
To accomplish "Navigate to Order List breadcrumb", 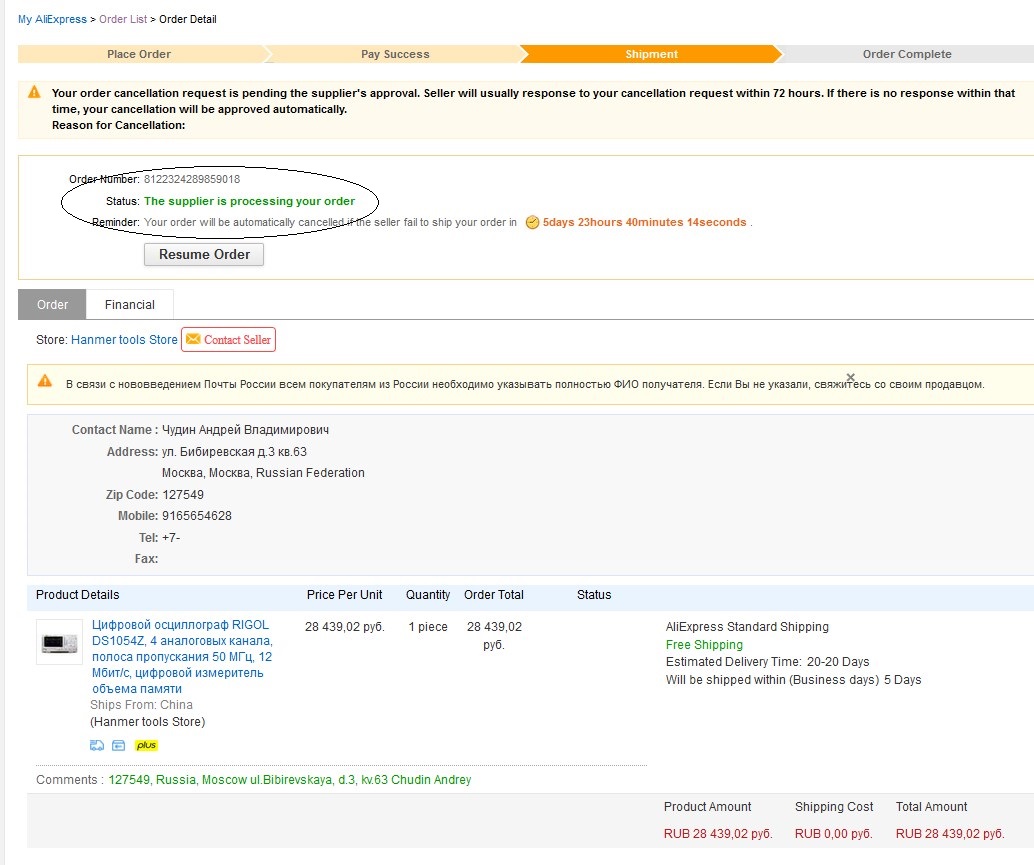I will [122, 19].
